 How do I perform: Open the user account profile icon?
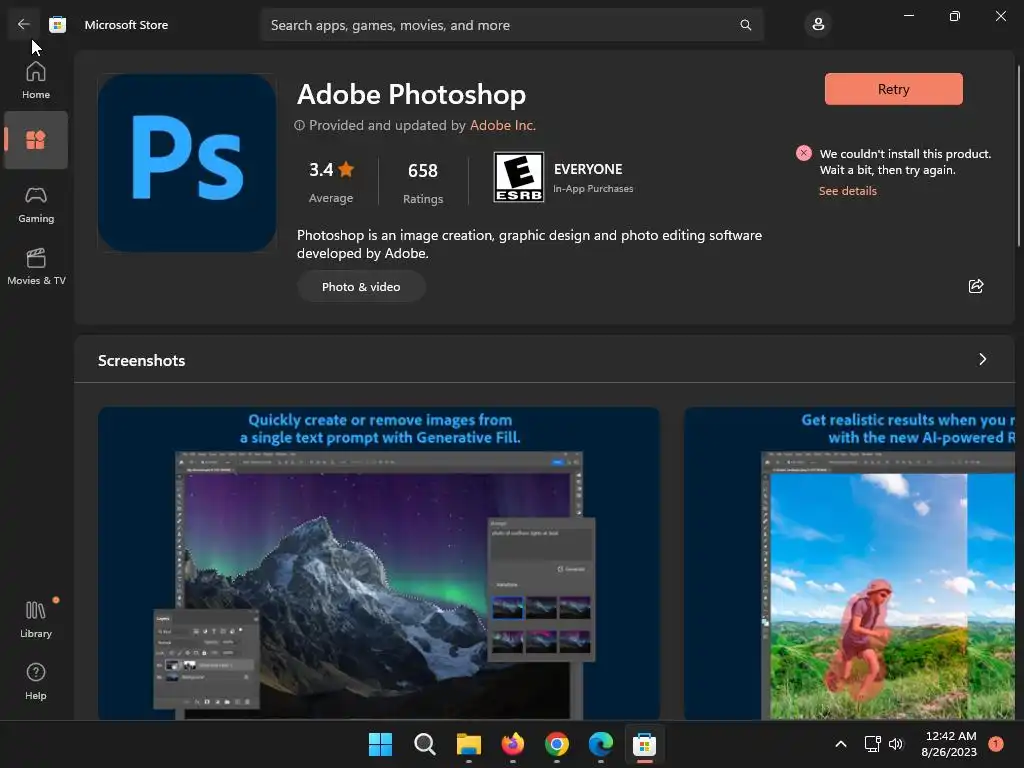click(818, 25)
